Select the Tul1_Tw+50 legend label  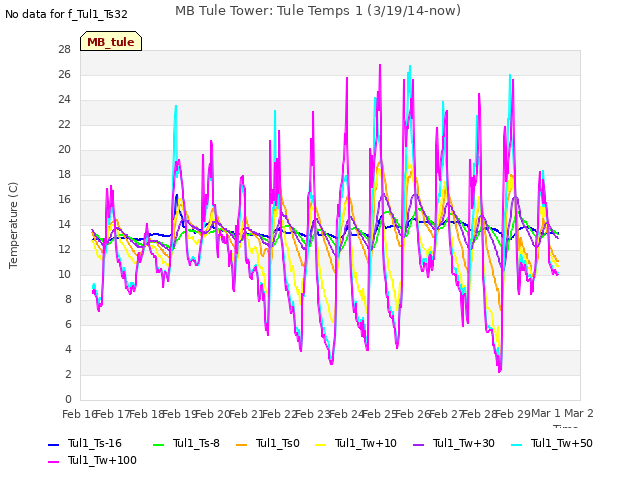[x=562, y=444]
